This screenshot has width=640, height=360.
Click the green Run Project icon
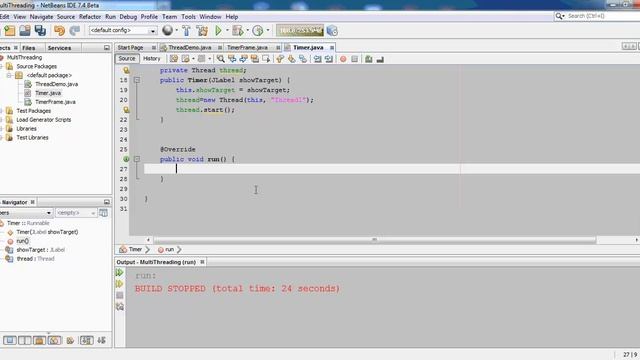click(218, 31)
